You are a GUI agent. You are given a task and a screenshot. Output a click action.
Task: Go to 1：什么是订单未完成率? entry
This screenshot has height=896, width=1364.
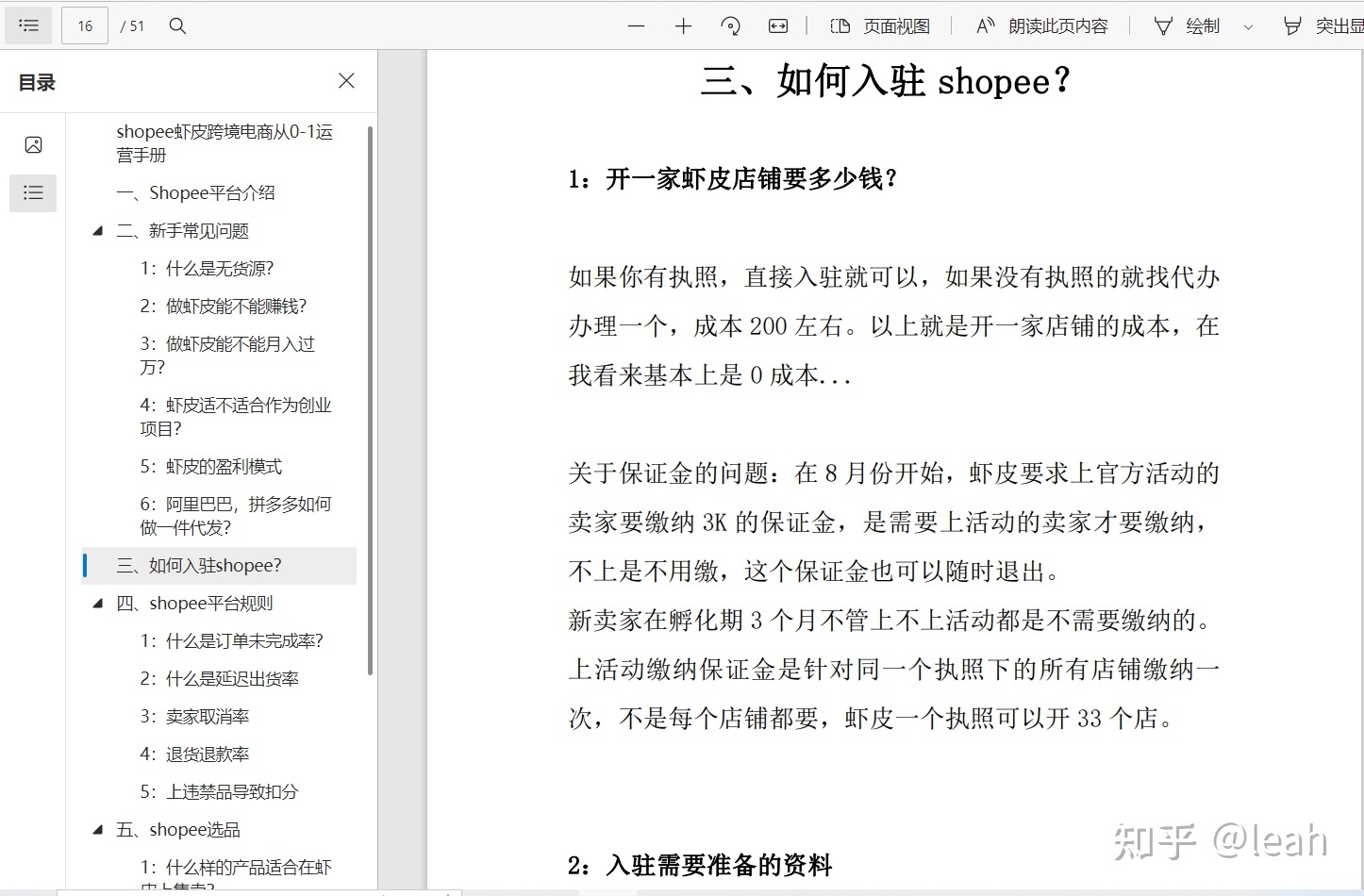pos(231,641)
